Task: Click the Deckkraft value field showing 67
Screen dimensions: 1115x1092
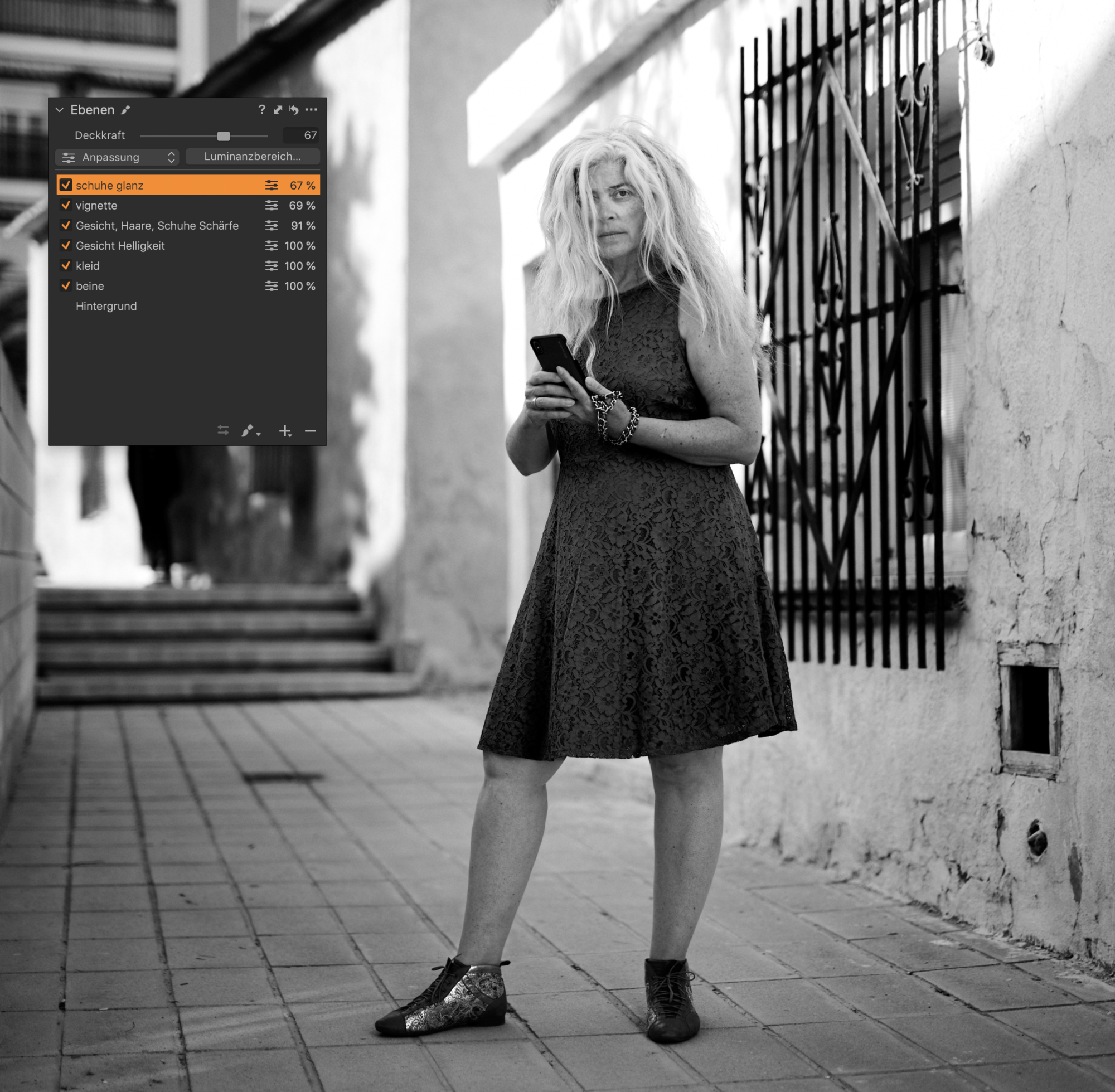Action: tap(300, 135)
